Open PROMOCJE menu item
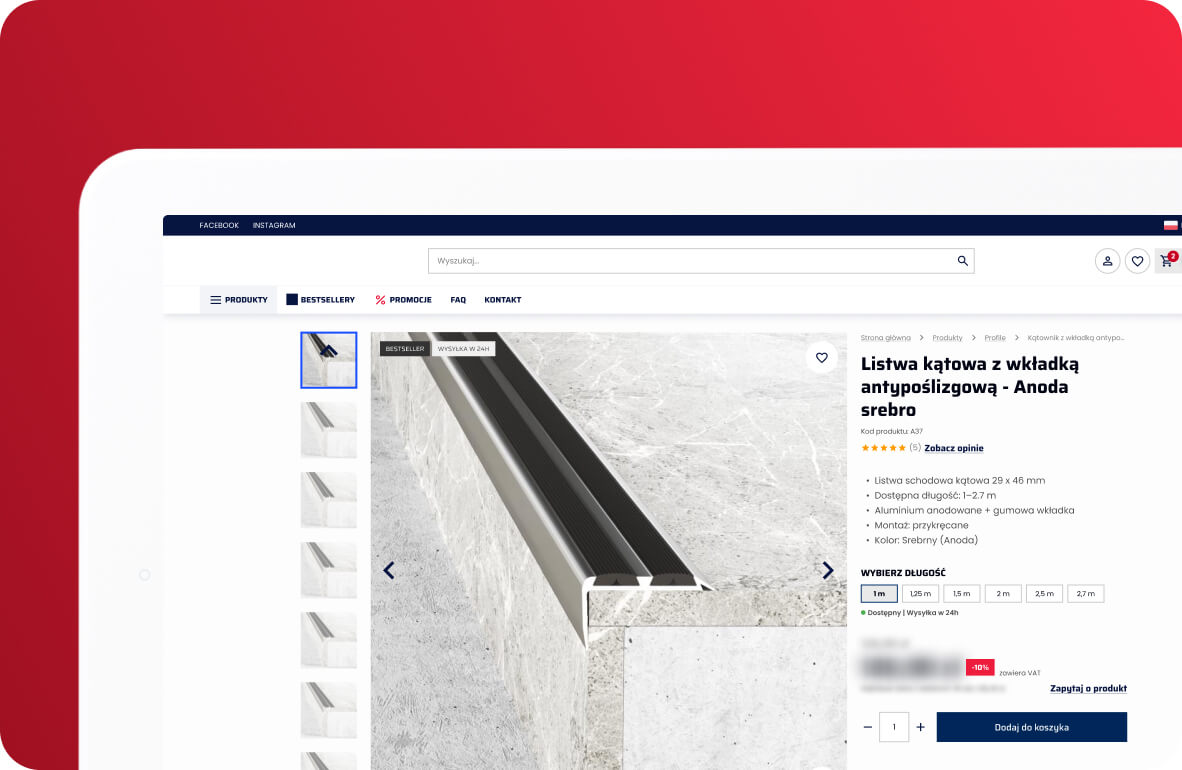The image size is (1182, 770). pyautogui.click(x=403, y=299)
